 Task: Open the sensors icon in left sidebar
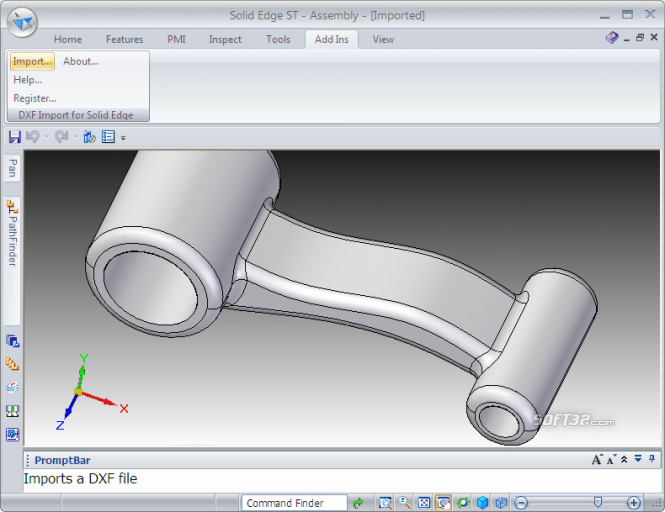pyautogui.click(x=13, y=411)
